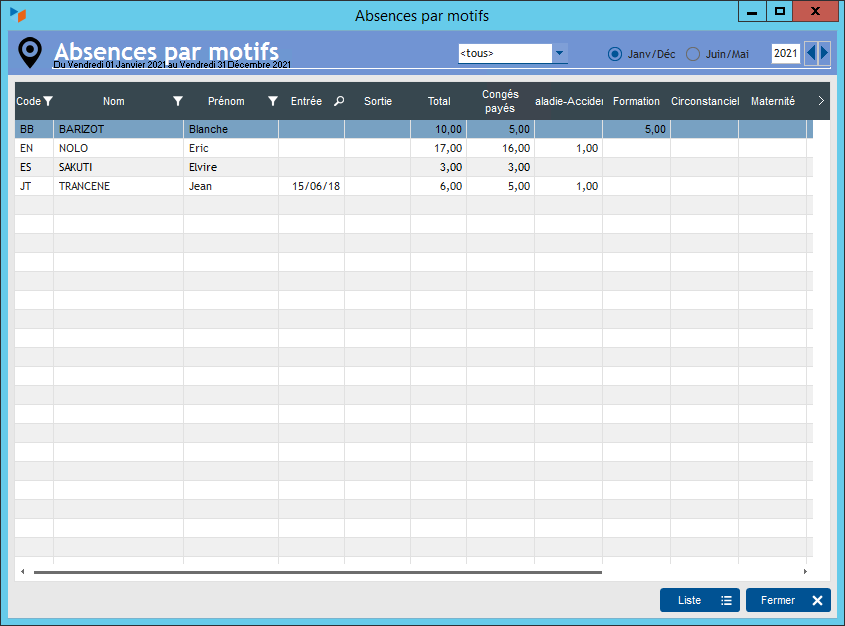The image size is (845, 626).
Task: Select the Juin/Mai period radio button
Action: [692, 54]
